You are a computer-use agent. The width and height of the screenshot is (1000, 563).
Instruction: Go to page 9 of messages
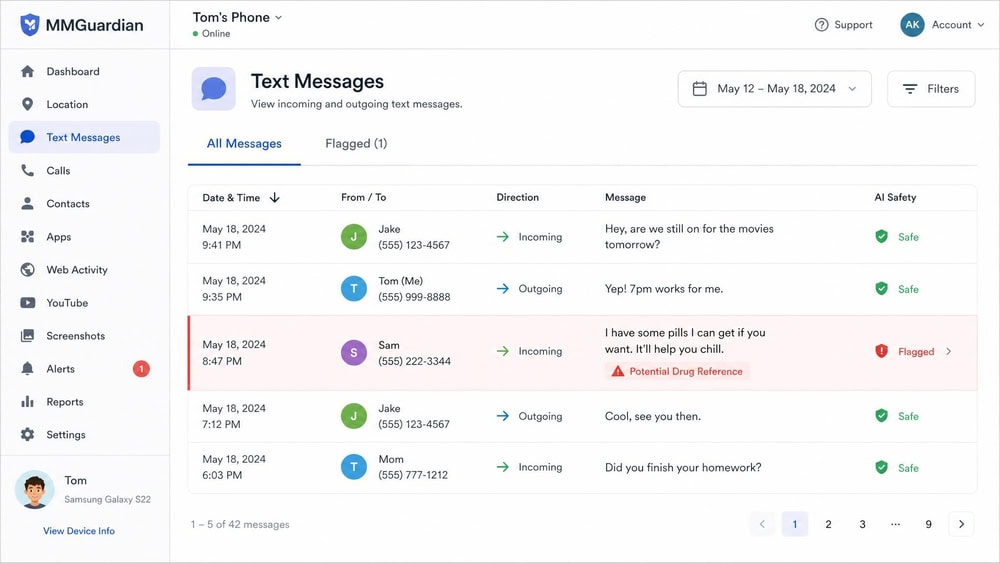(x=929, y=524)
